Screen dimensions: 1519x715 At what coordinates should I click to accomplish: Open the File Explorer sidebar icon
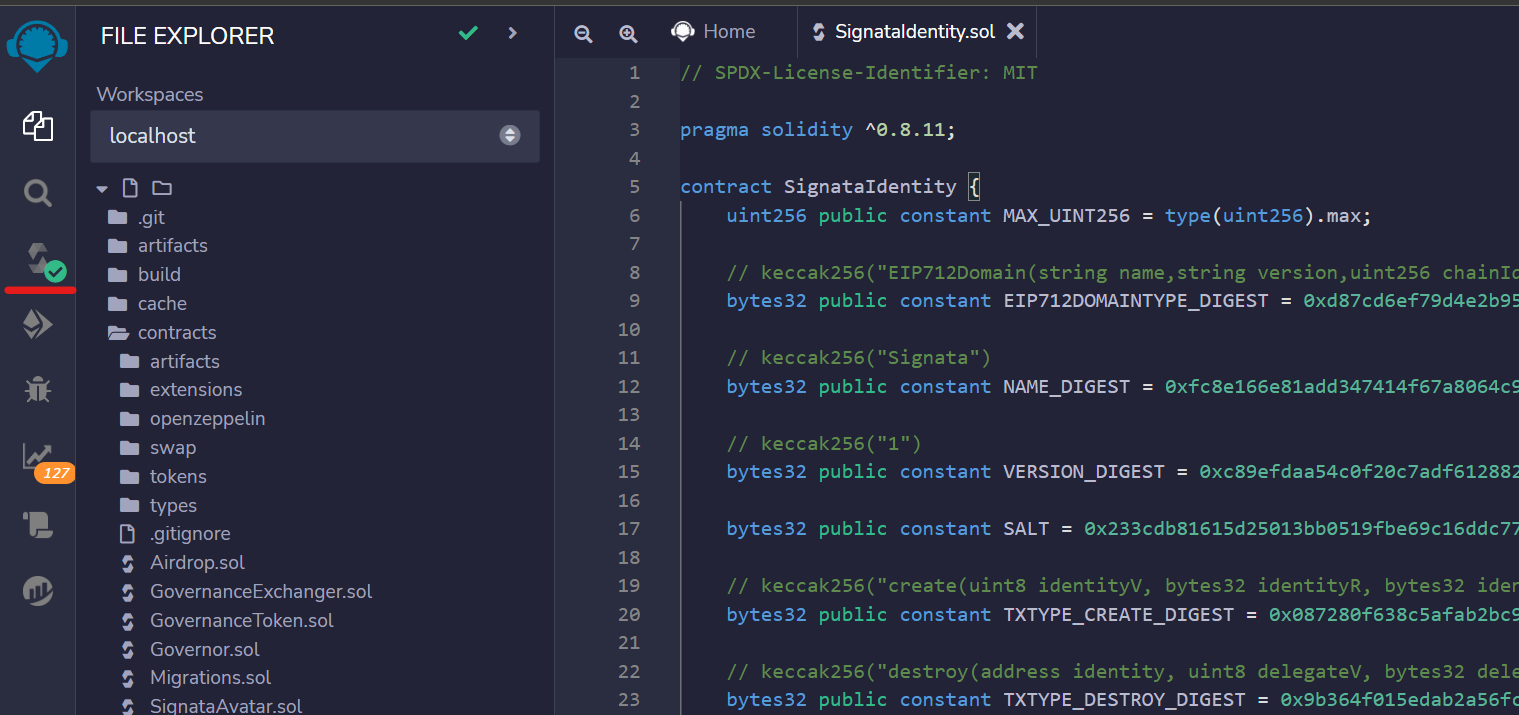(38, 126)
